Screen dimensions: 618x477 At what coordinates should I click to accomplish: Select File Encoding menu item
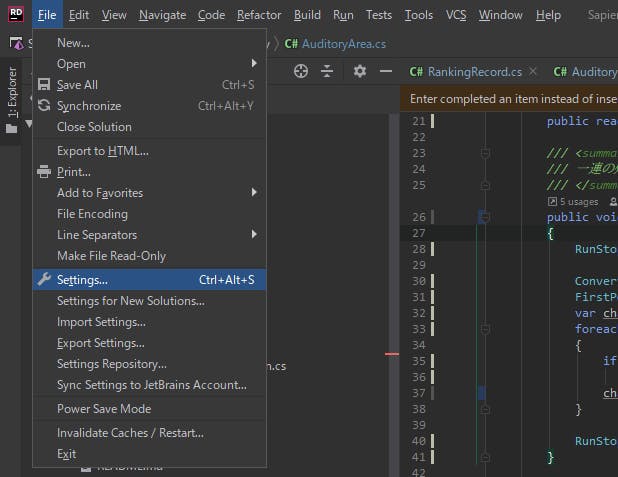(x=149, y=214)
